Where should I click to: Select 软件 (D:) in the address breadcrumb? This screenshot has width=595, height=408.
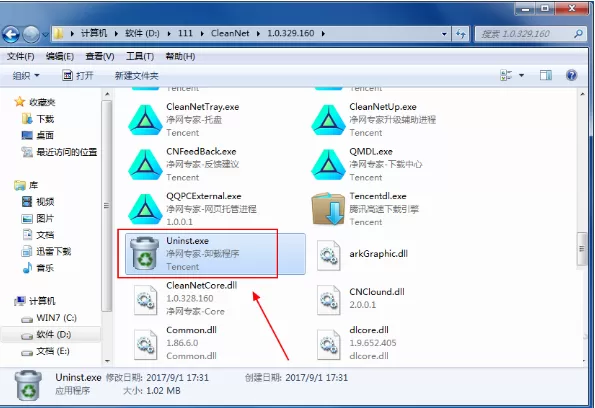coord(142,33)
